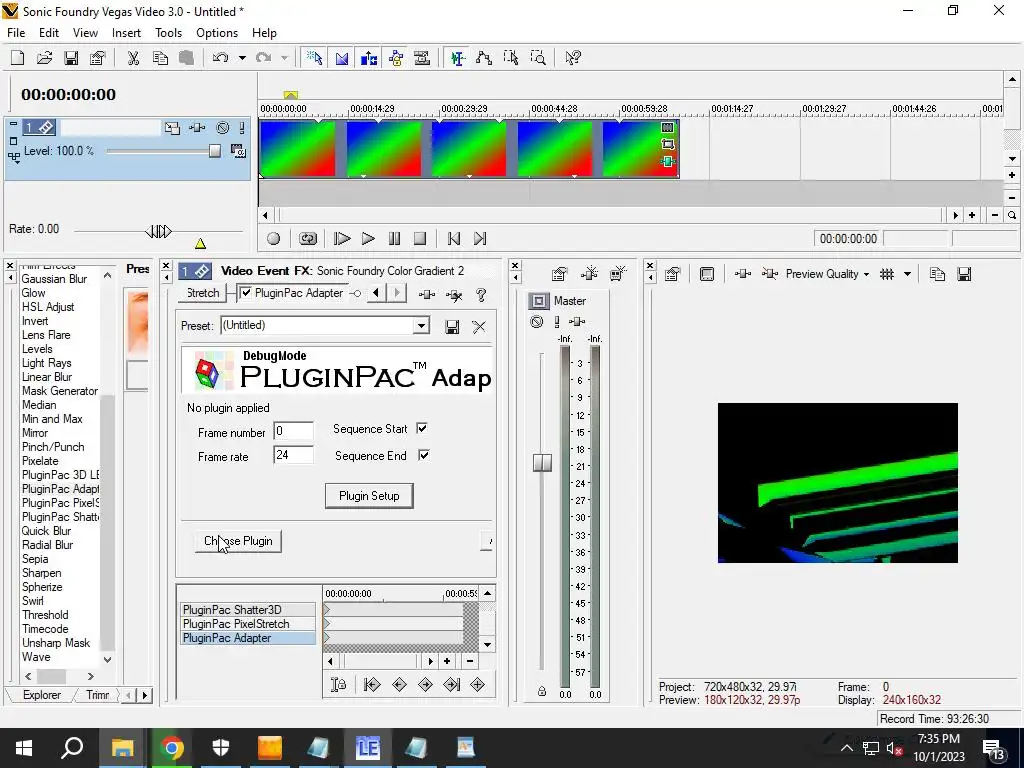1024x768 pixels.
Task: Click the Frame rate input field
Action: coord(293,455)
